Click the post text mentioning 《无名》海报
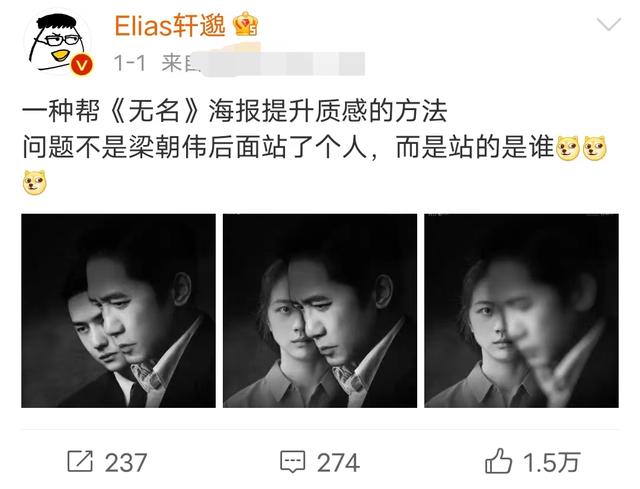 pos(234,111)
